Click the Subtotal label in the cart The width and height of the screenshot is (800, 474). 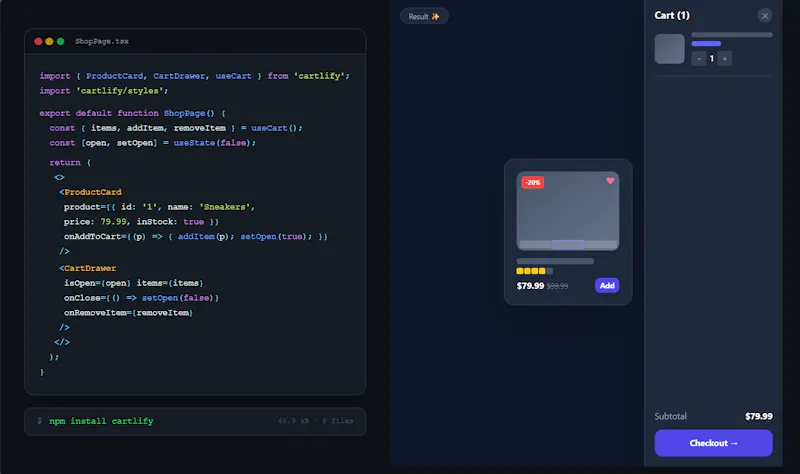(670, 416)
